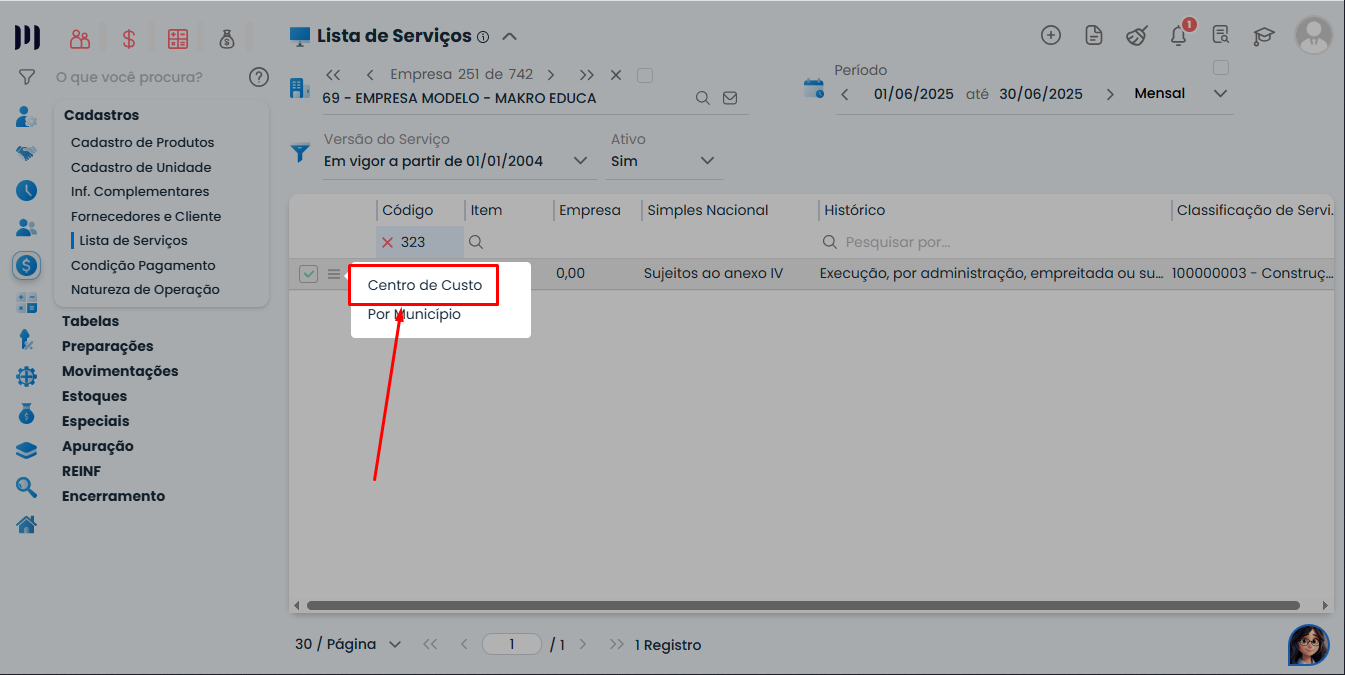Screen dimensions: 1345x675
Task: Open Condição Pagamento menu item
Action: 143,265
